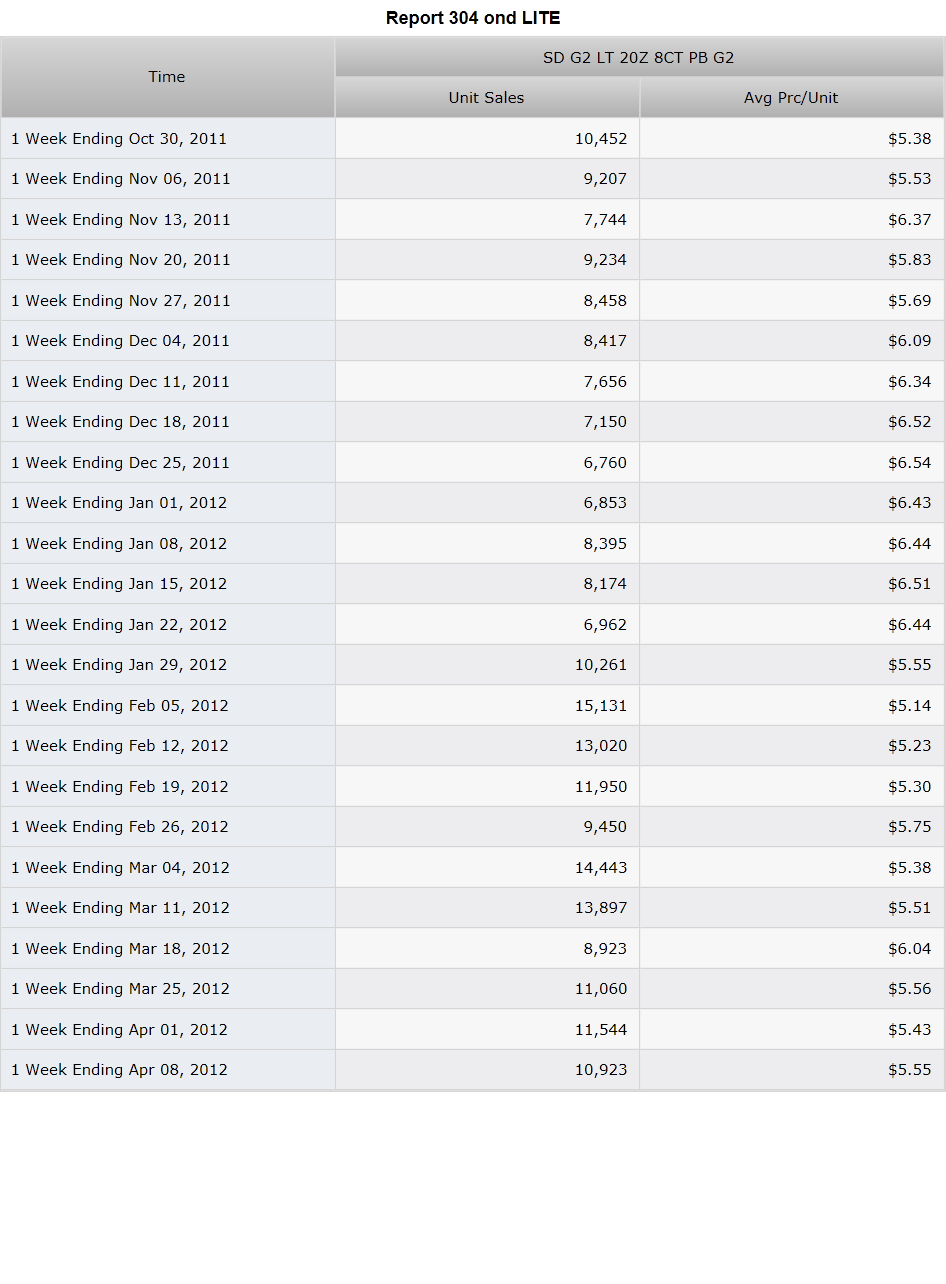Select row 1 Week Ending Dec 04, 2011

point(472,341)
